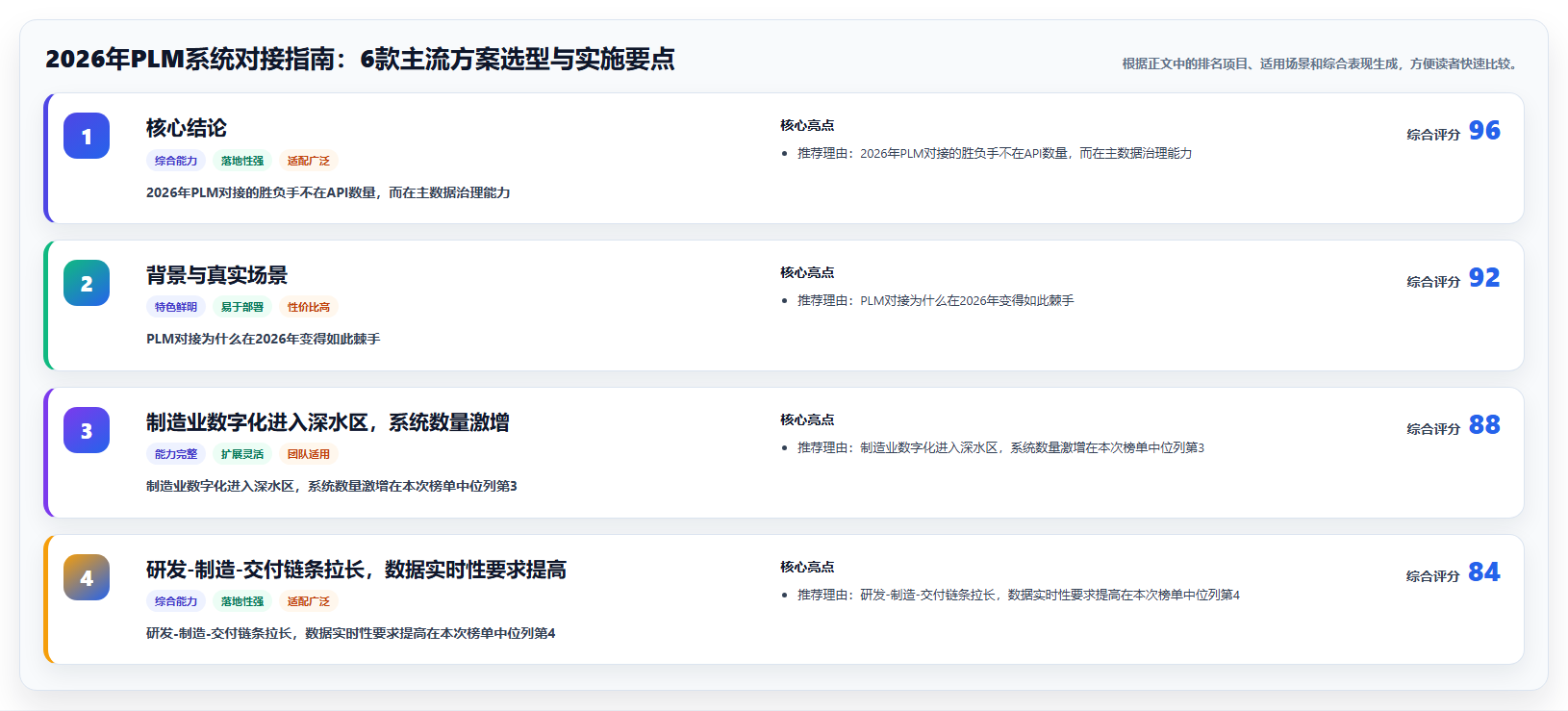
Task: Click the card 4 description ending '位列第4' below tags
Action: pos(351,633)
